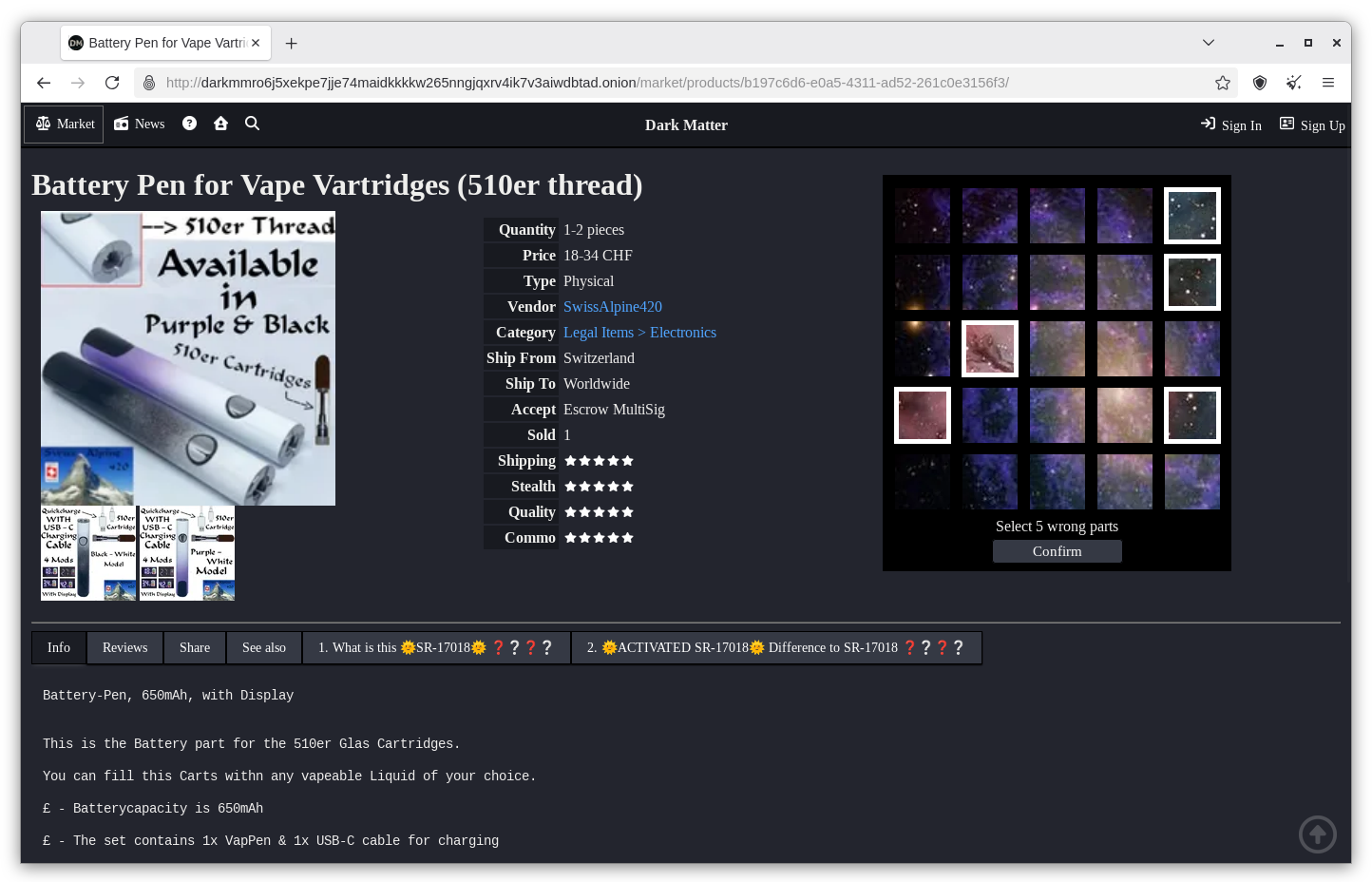The image size is (1372, 882).
Task: Open the SwissAlpine420 vendor link
Action: click(612, 307)
